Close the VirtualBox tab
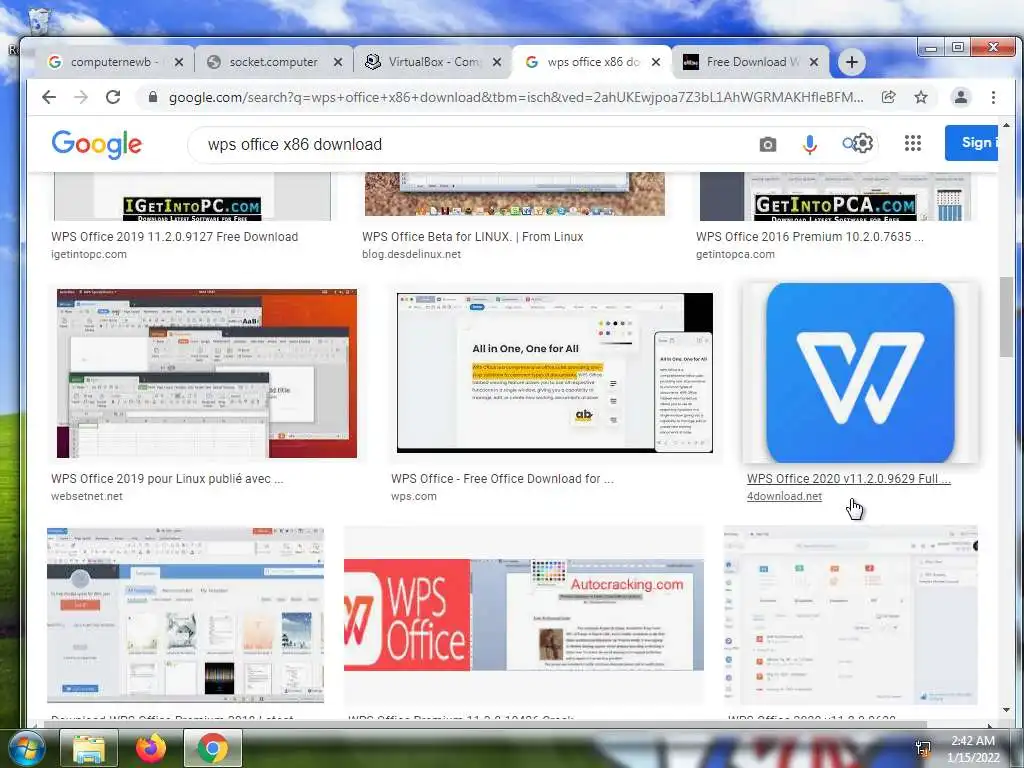 click(x=497, y=62)
